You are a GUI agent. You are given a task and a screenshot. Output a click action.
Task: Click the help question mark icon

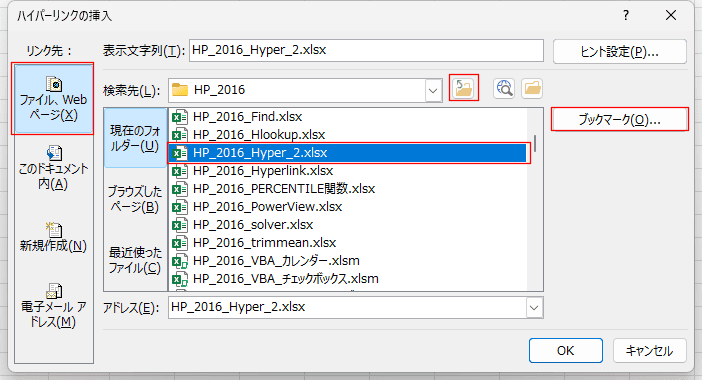625,16
